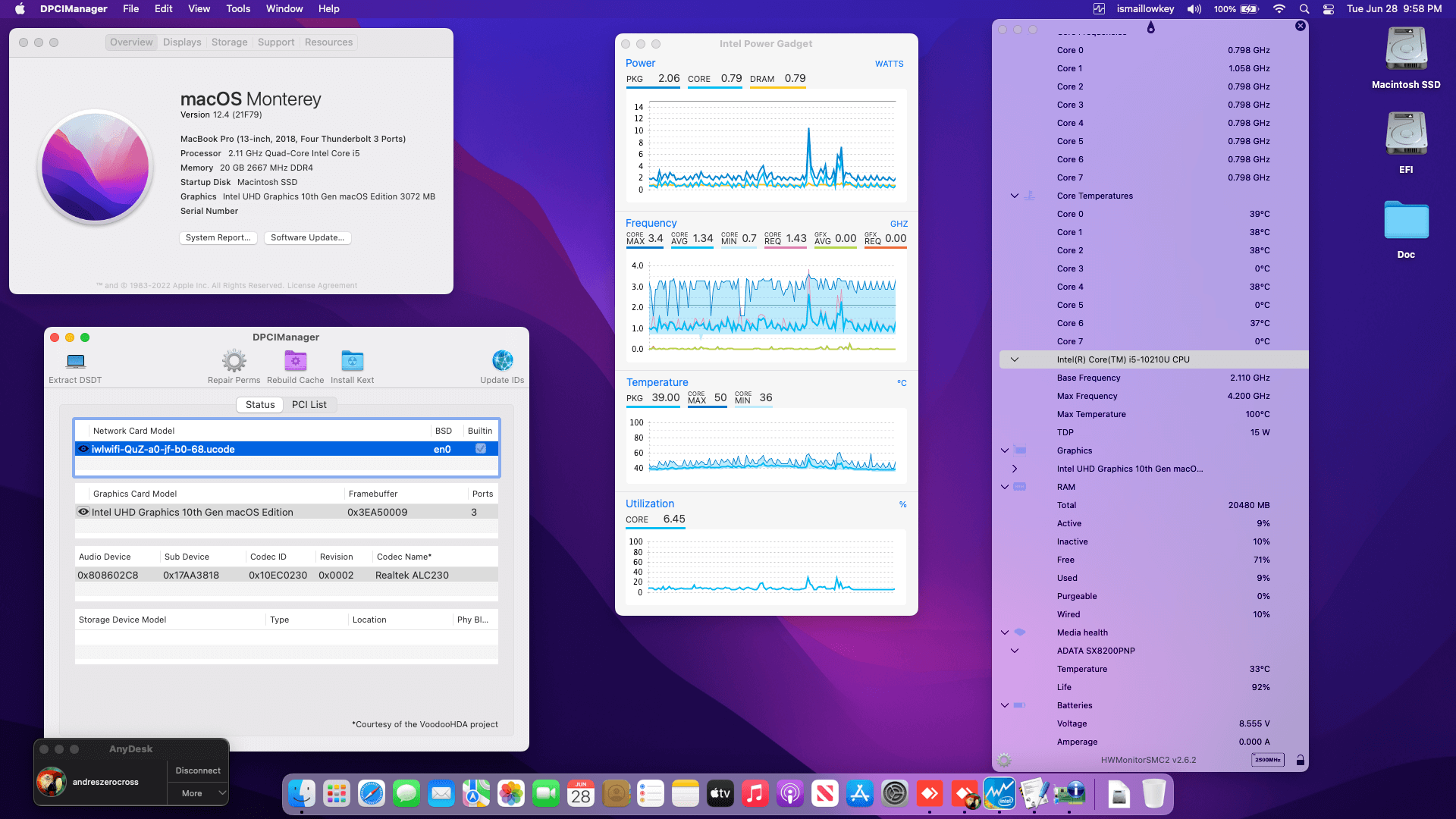Collapse the Graphics group in HWMonitorSMC2
The image size is (1456, 819).
(1005, 450)
